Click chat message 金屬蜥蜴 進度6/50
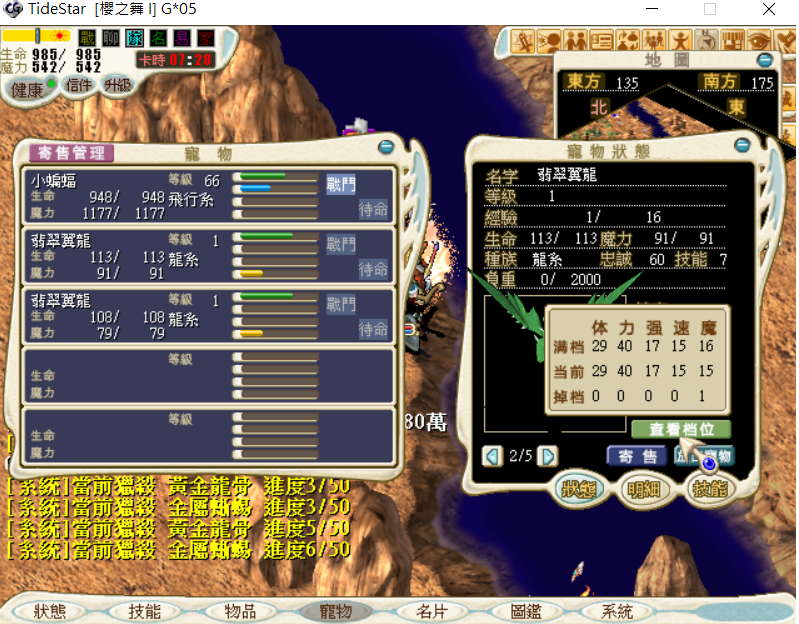This screenshot has width=799, height=624. (x=178, y=550)
